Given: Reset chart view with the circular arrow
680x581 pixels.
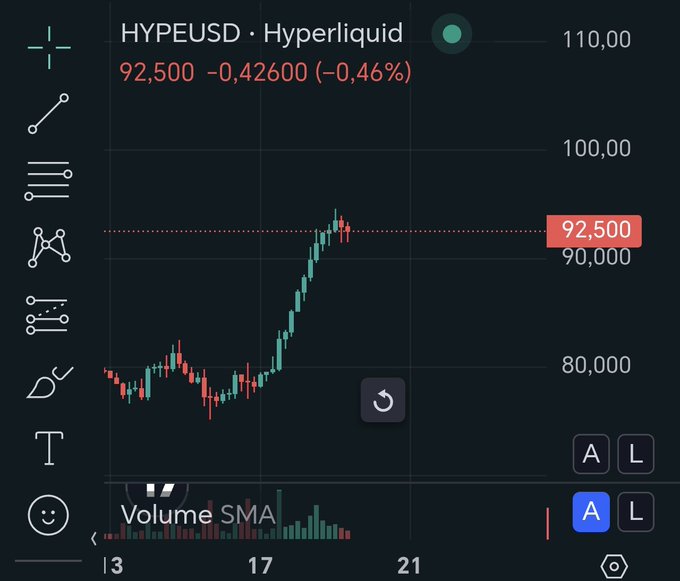Looking at the screenshot, I should [383, 400].
